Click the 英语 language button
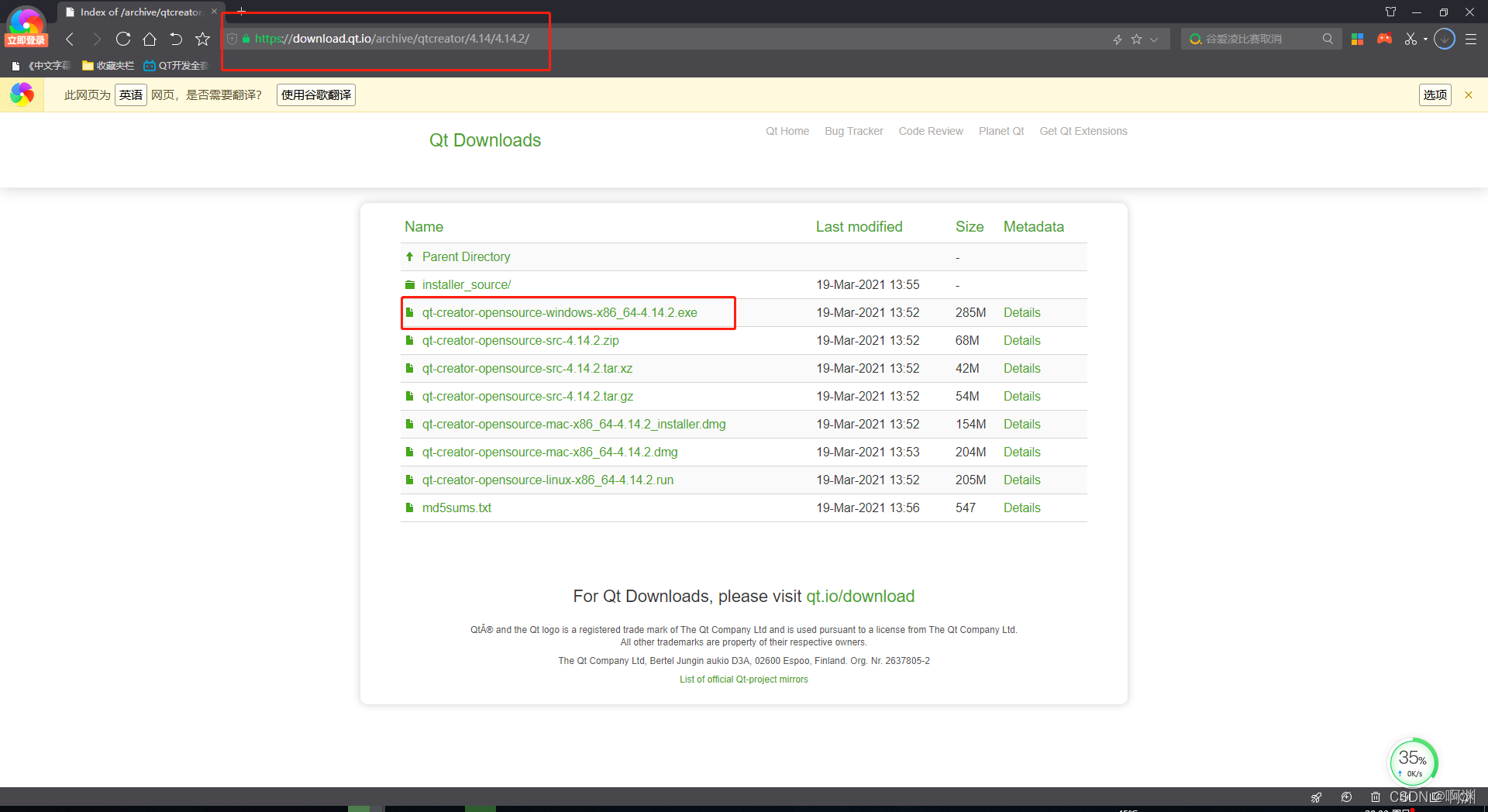 (x=131, y=95)
